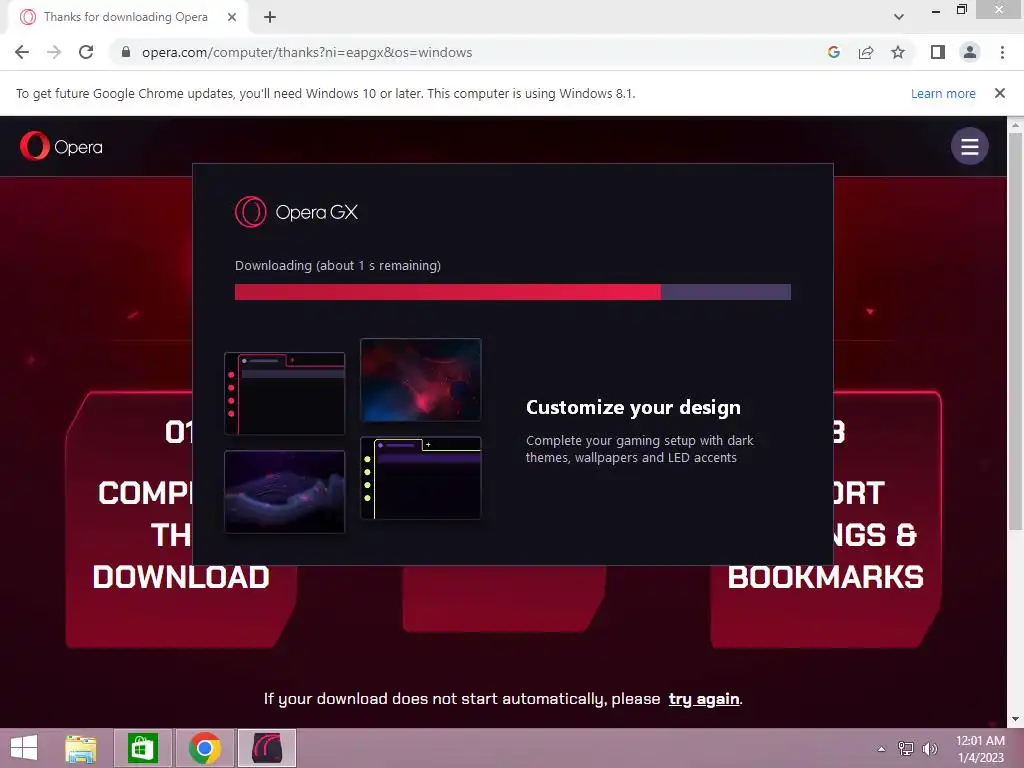Click the 'try again' download link
Viewport: 1024px width, 768px height.
point(703,699)
